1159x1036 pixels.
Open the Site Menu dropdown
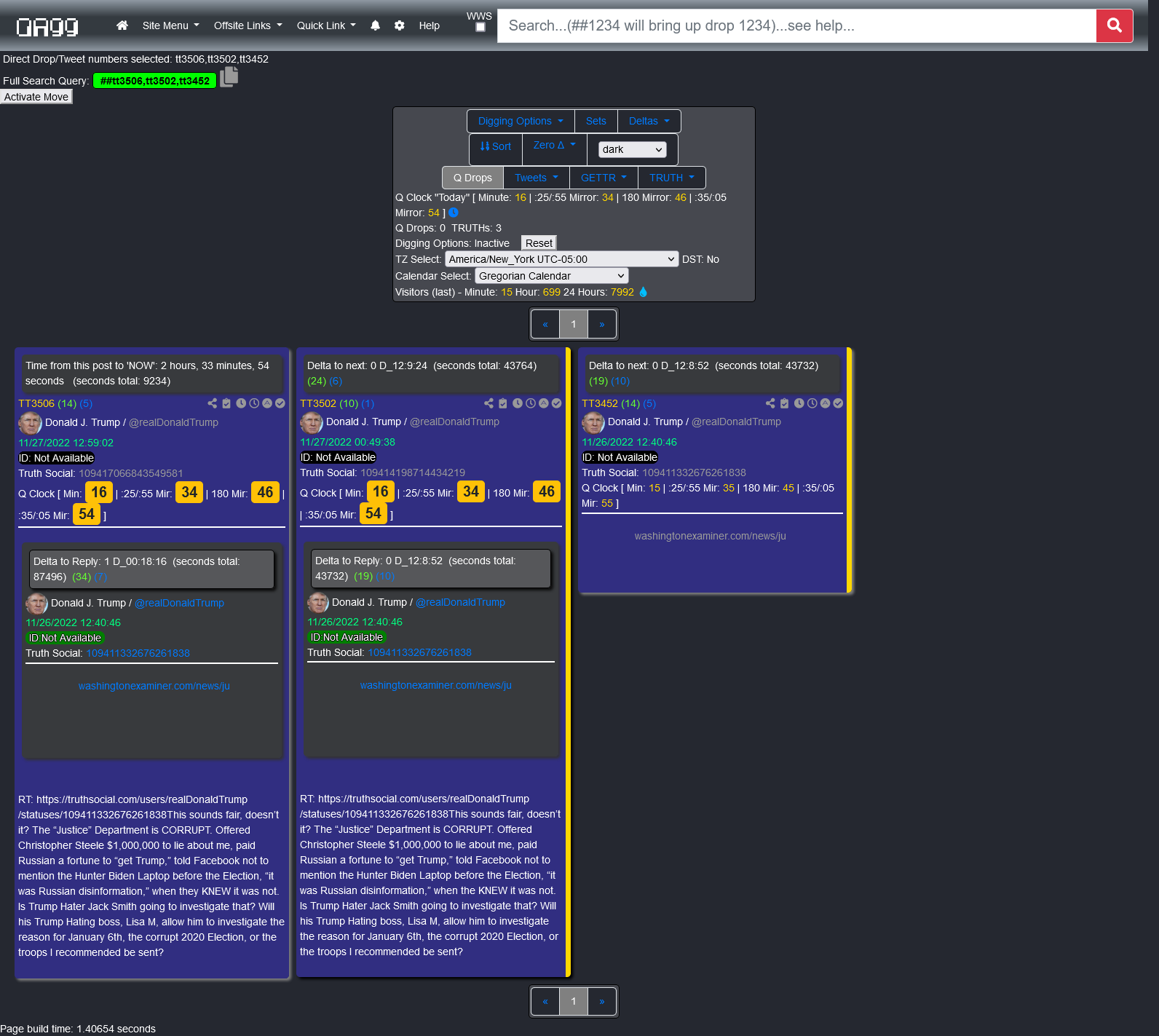[x=170, y=25]
